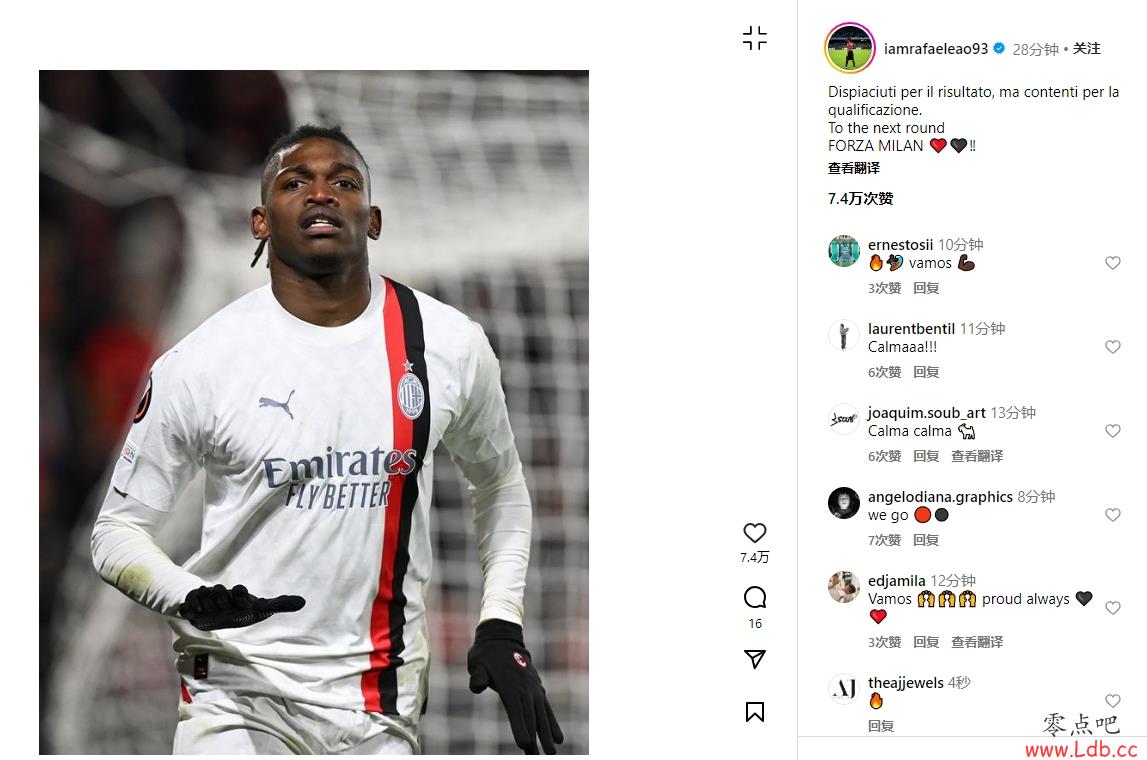
Task: Click 关注 to follow iamrafaeleao93
Action: (x=1086, y=48)
